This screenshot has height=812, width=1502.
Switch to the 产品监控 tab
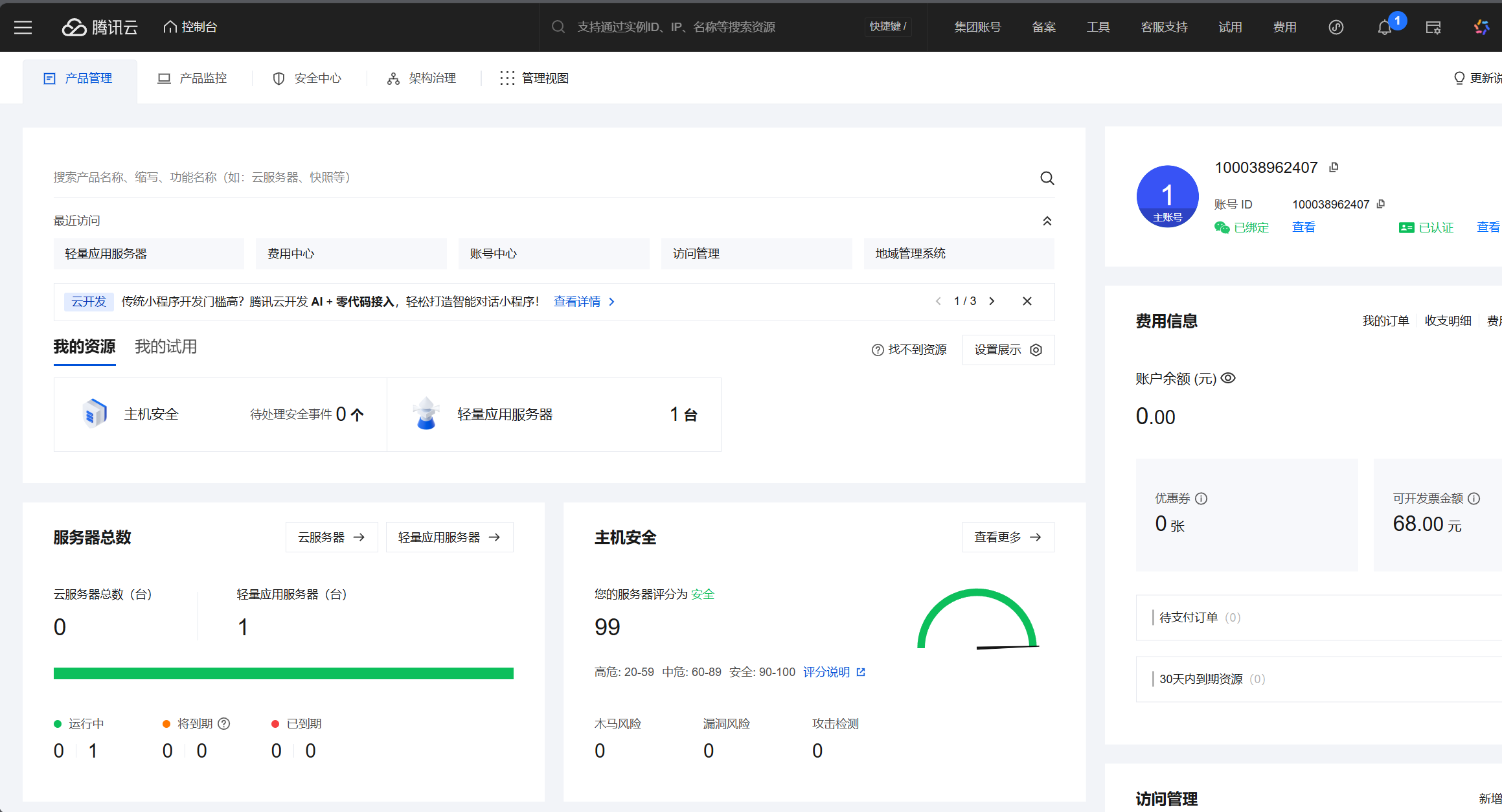click(192, 78)
